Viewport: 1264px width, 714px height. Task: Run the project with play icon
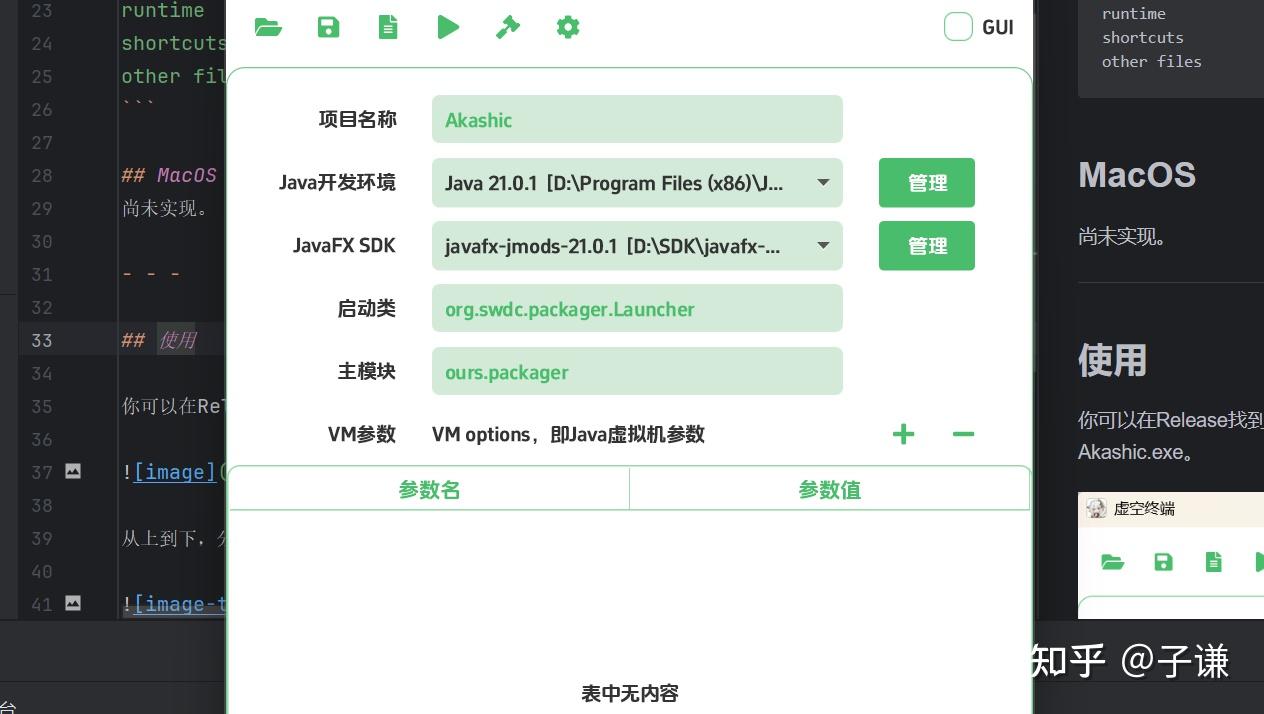pyautogui.click(x=448, y=27)
